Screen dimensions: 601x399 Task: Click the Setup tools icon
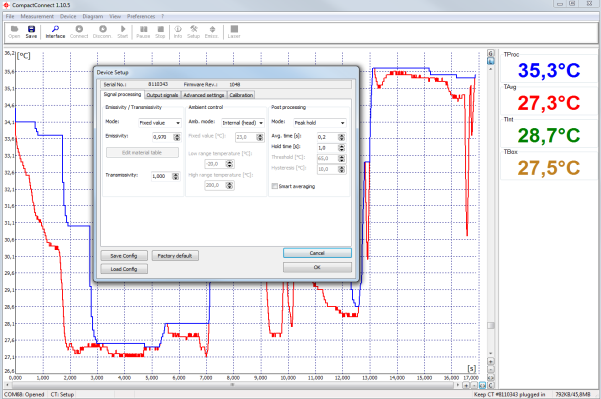(194, 29)
